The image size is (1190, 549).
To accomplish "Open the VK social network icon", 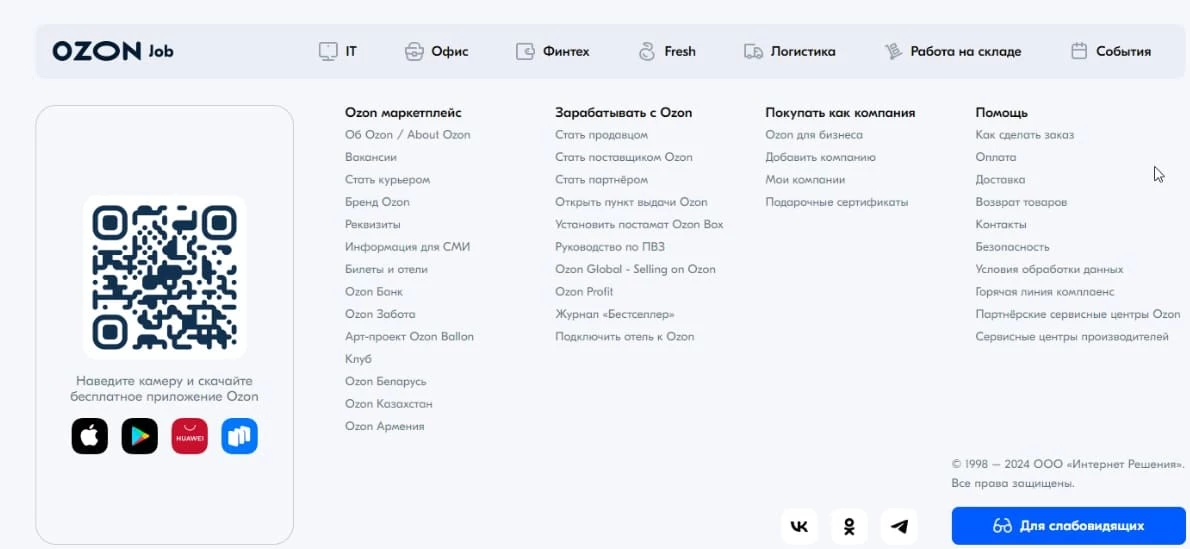I will [799, 526].
